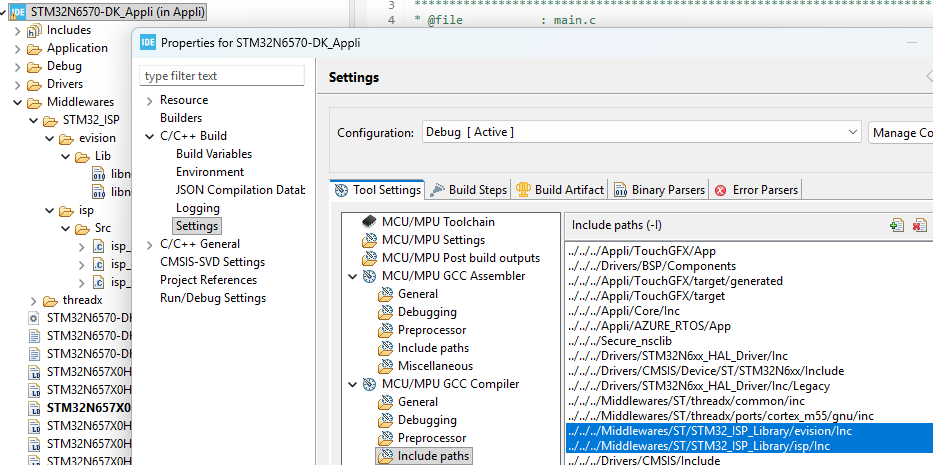Select Build Variables under C/C++ Build
This screenshot has height=465, width=933.
(x=214, y=154)
